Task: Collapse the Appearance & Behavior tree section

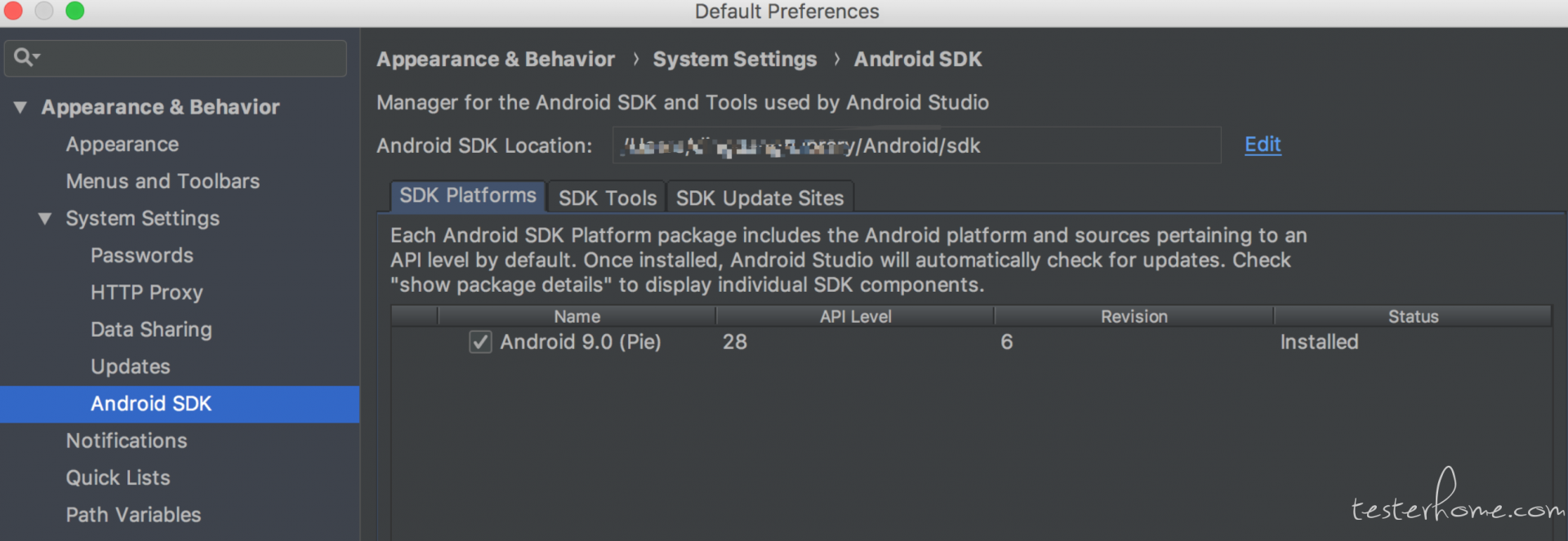Action: click(x=20, y=107)
